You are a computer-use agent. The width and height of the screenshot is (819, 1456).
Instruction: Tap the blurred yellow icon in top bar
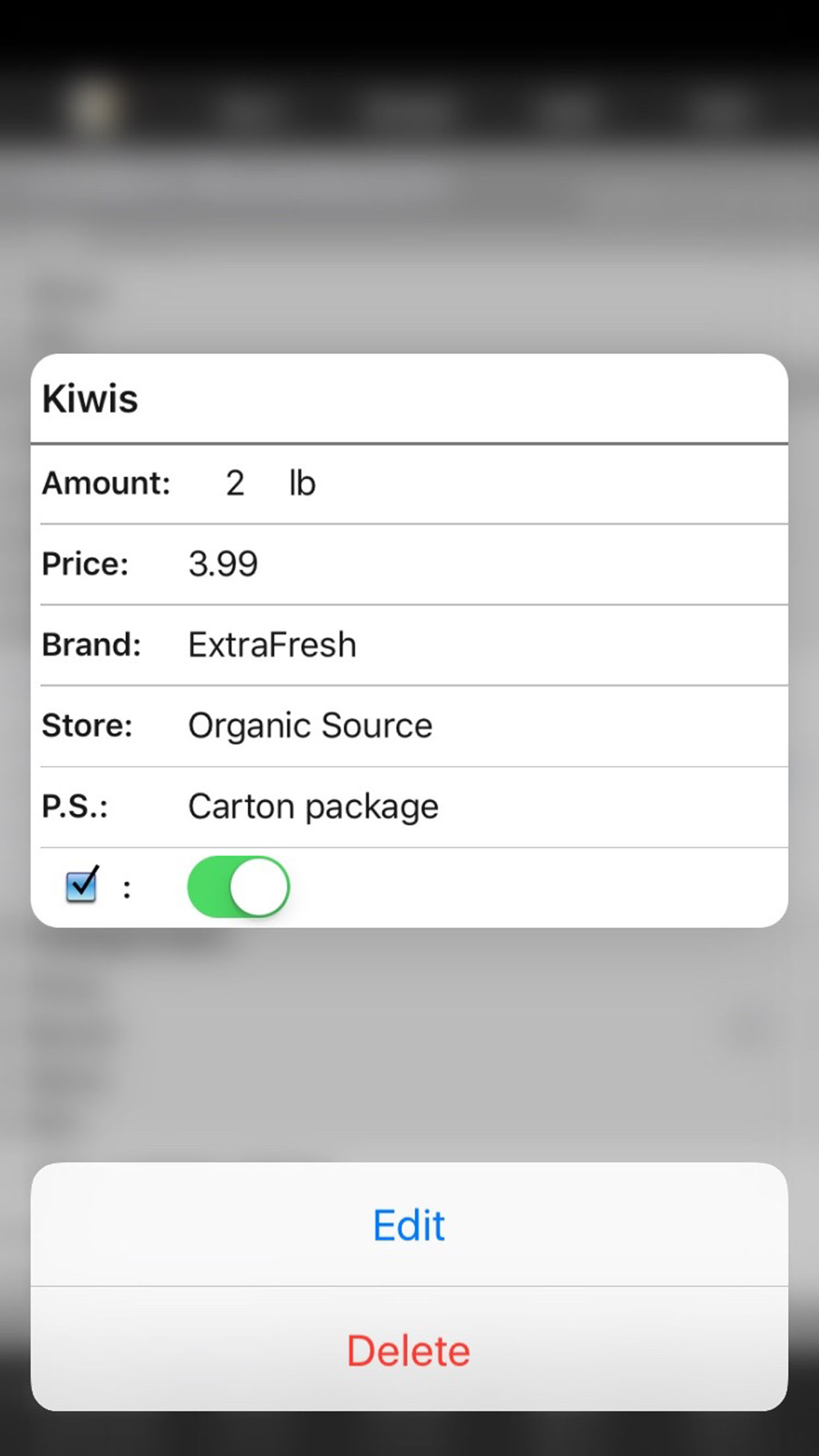(x=97, y=106)
